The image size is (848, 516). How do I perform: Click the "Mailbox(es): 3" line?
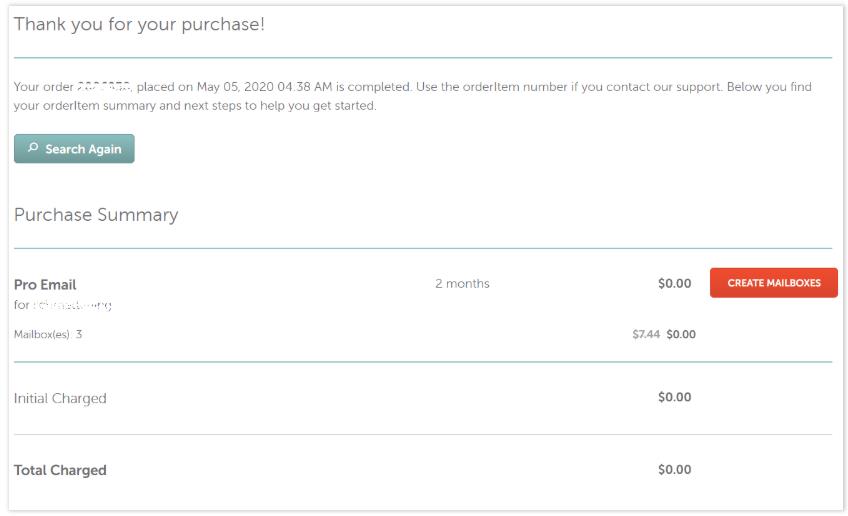coord(48,334)
